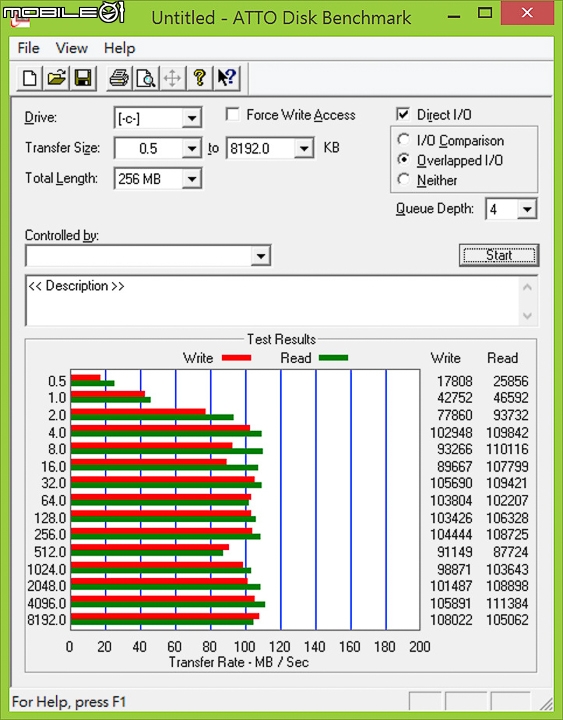563x720 pixels.
Task: Select the I/O Comparison radio button
Action: (403, 139)
